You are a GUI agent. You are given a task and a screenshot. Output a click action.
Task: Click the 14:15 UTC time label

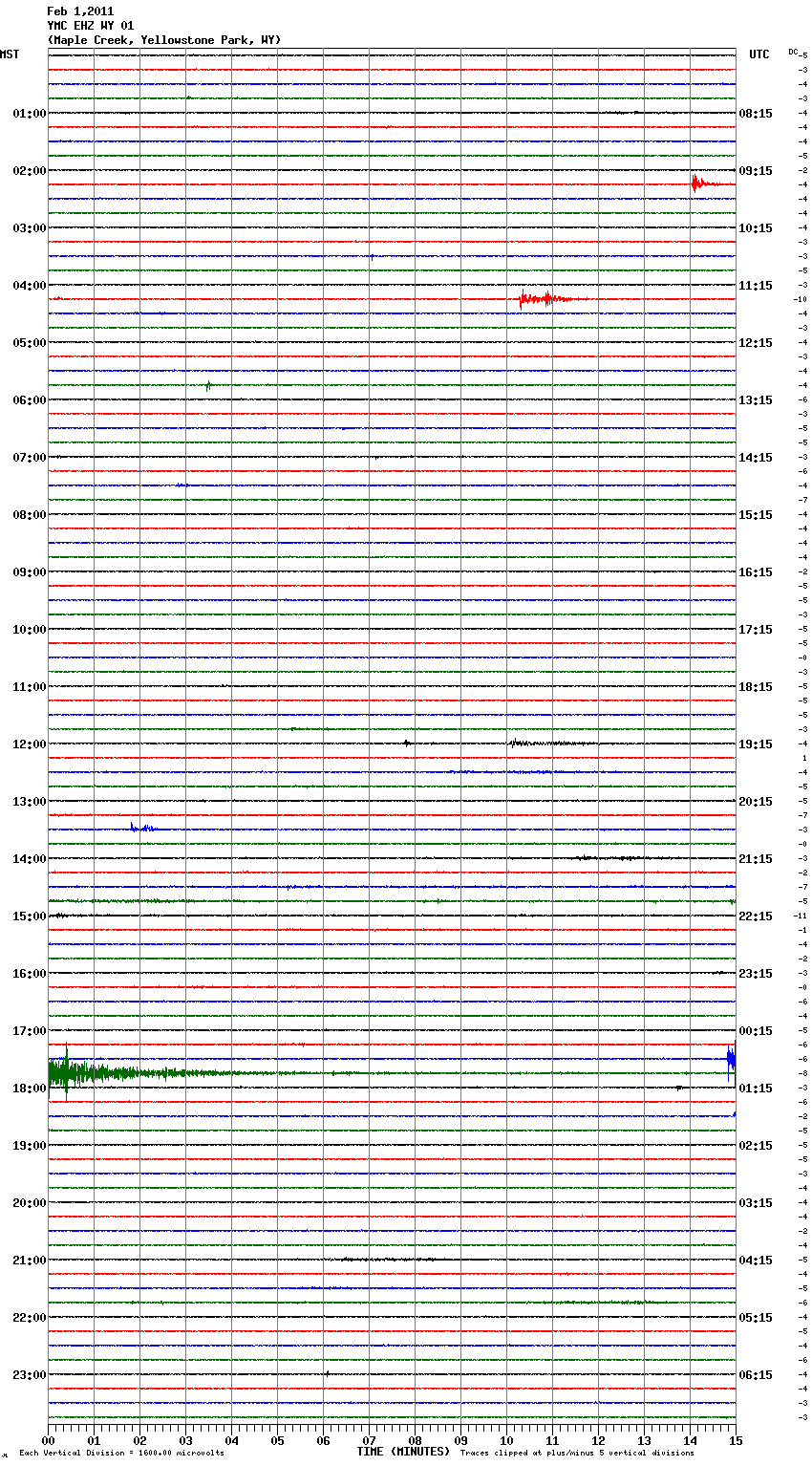point(756,457)
